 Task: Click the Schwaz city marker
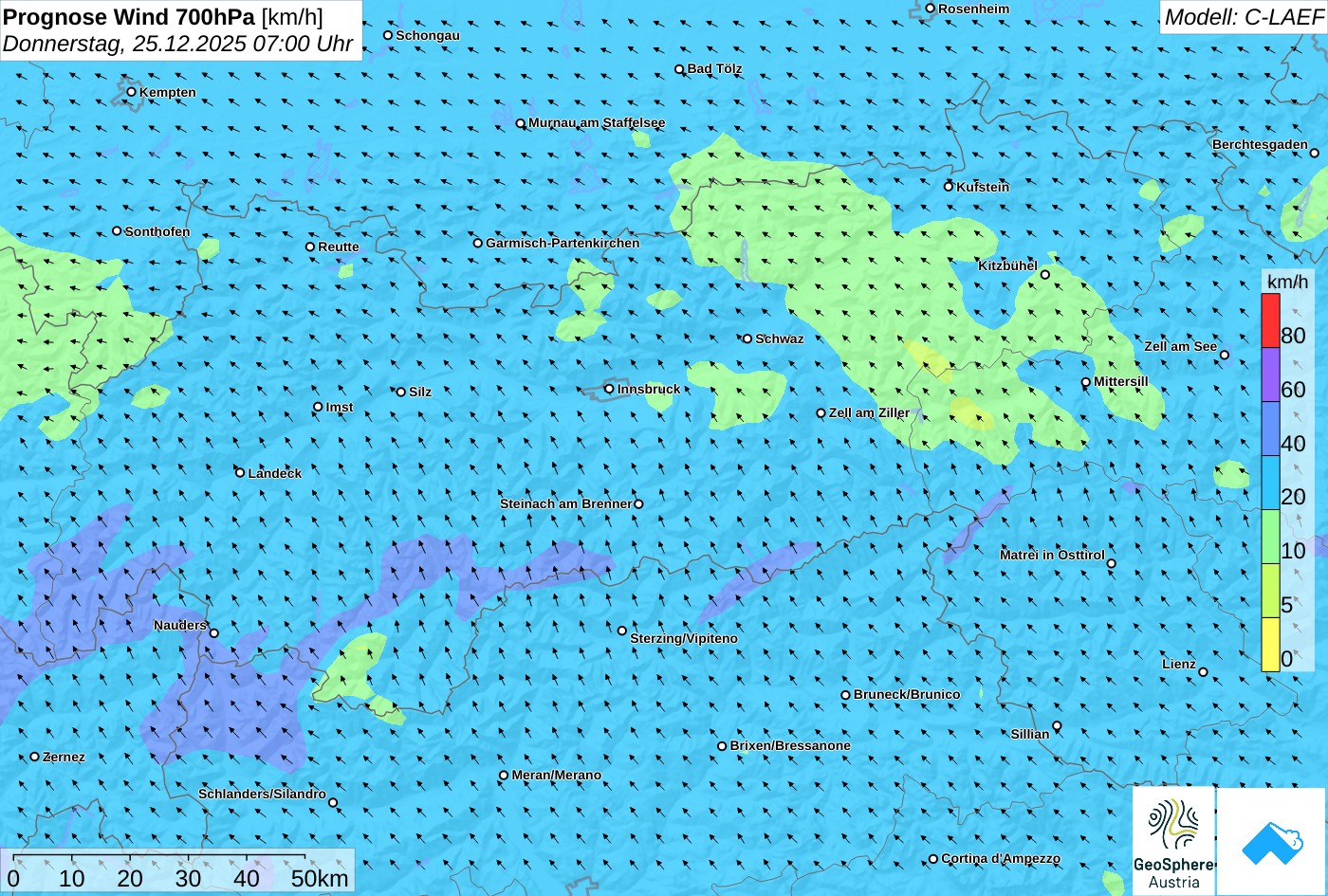click(x=747, y=338)
